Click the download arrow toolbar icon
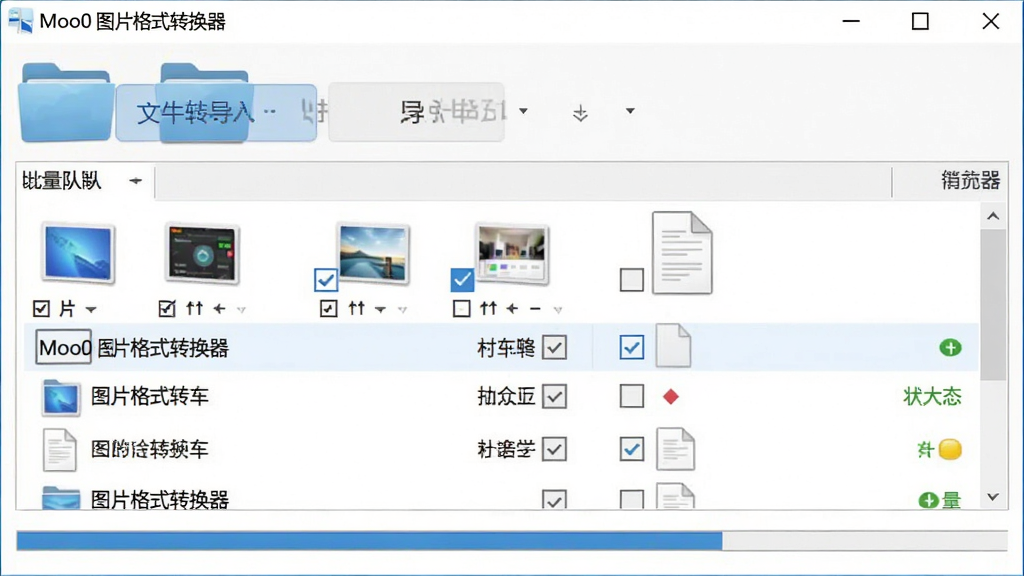 tap(580, 113)
